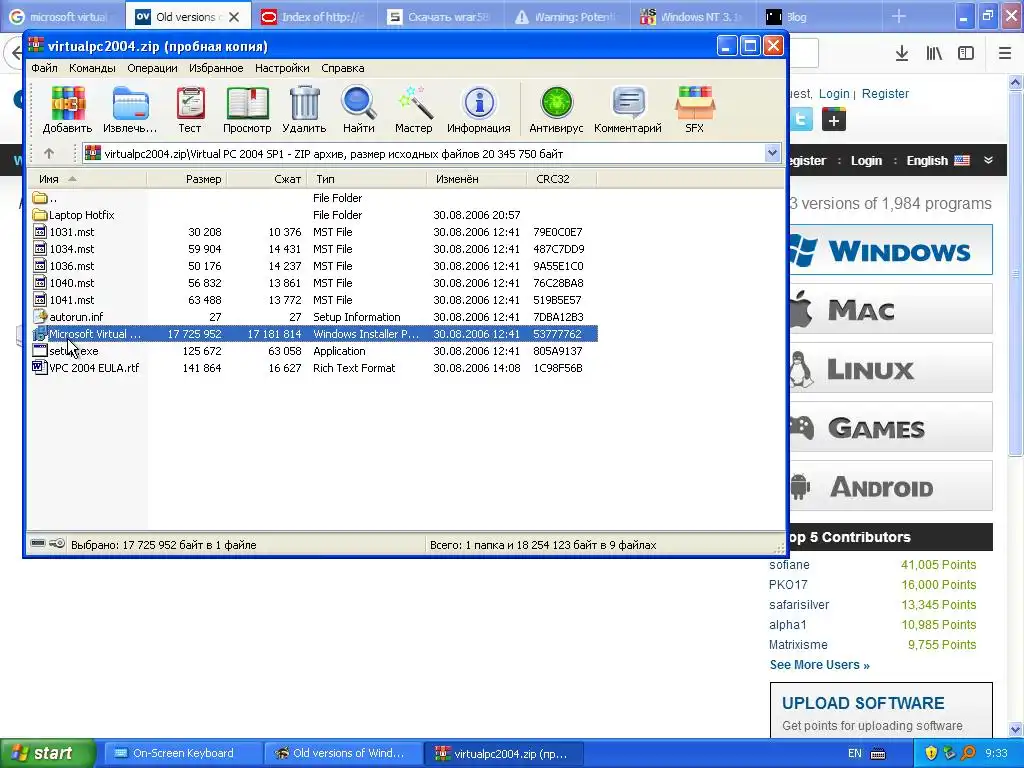The image size is (1024, 768).
Task: Click See More Users link
Action: click(x=819, y=665)
